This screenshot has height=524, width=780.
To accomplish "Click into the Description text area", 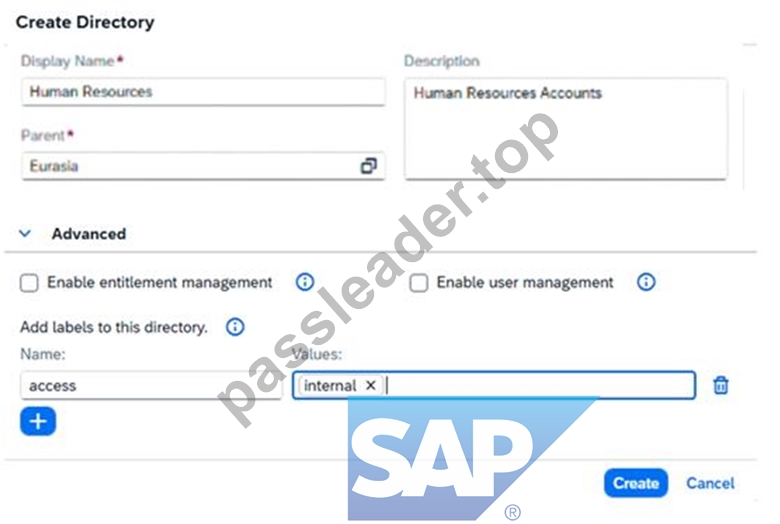I will [x=566, y=128].
